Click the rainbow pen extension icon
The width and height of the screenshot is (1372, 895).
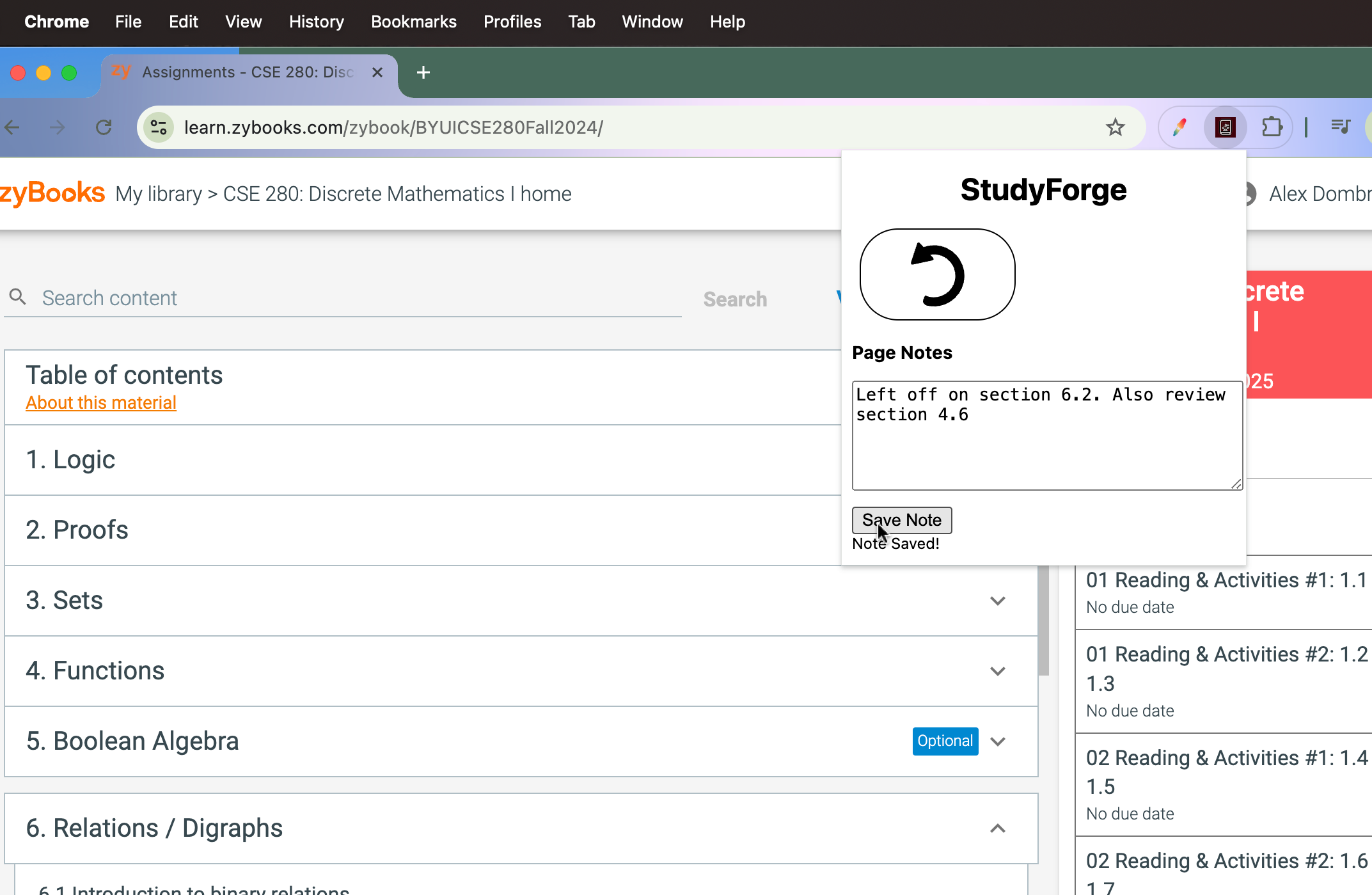(x=1180, y=127)
